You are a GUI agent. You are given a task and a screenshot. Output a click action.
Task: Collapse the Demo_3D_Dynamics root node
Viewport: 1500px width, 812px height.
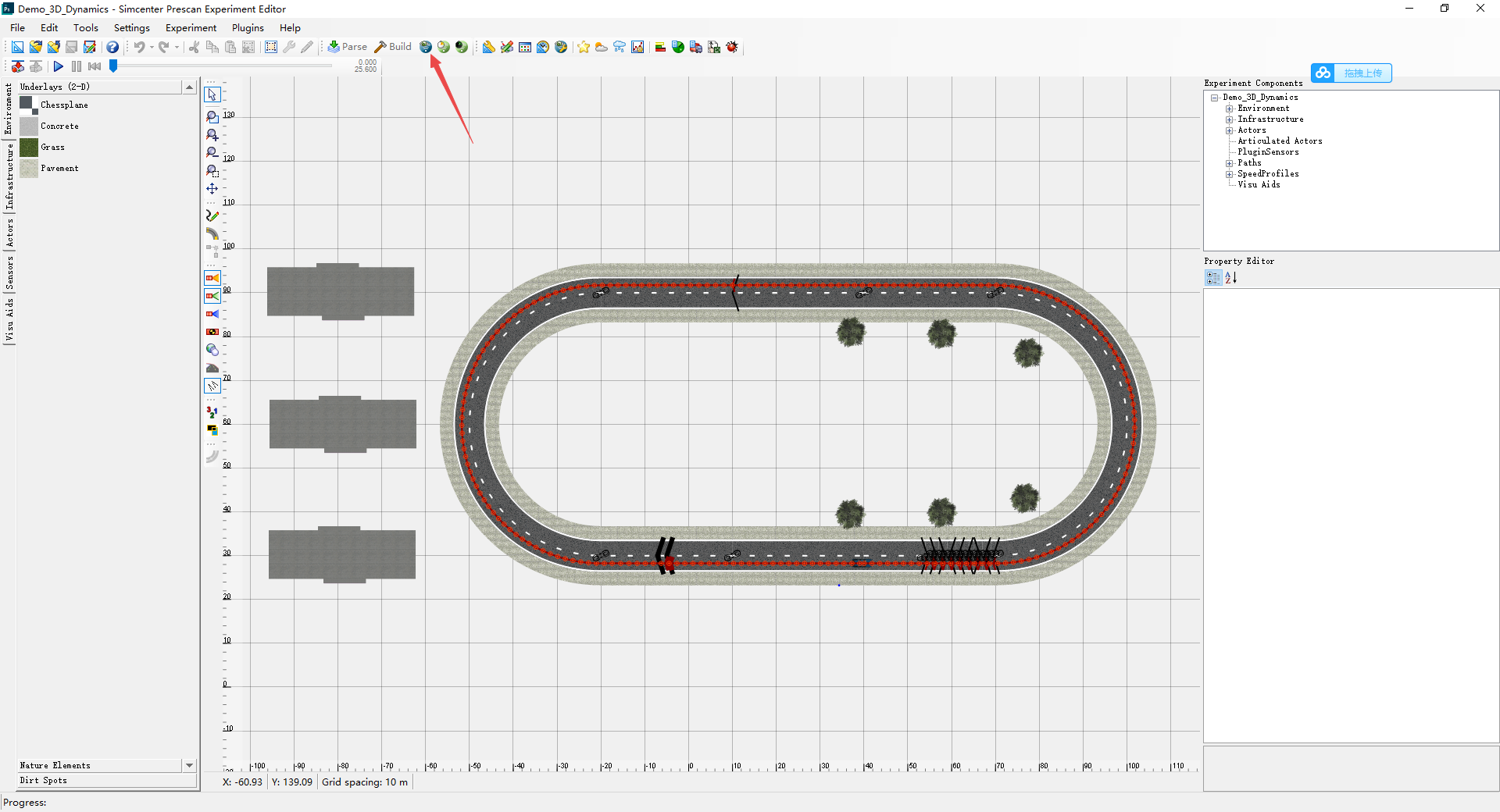click(x=1215, y=98)
